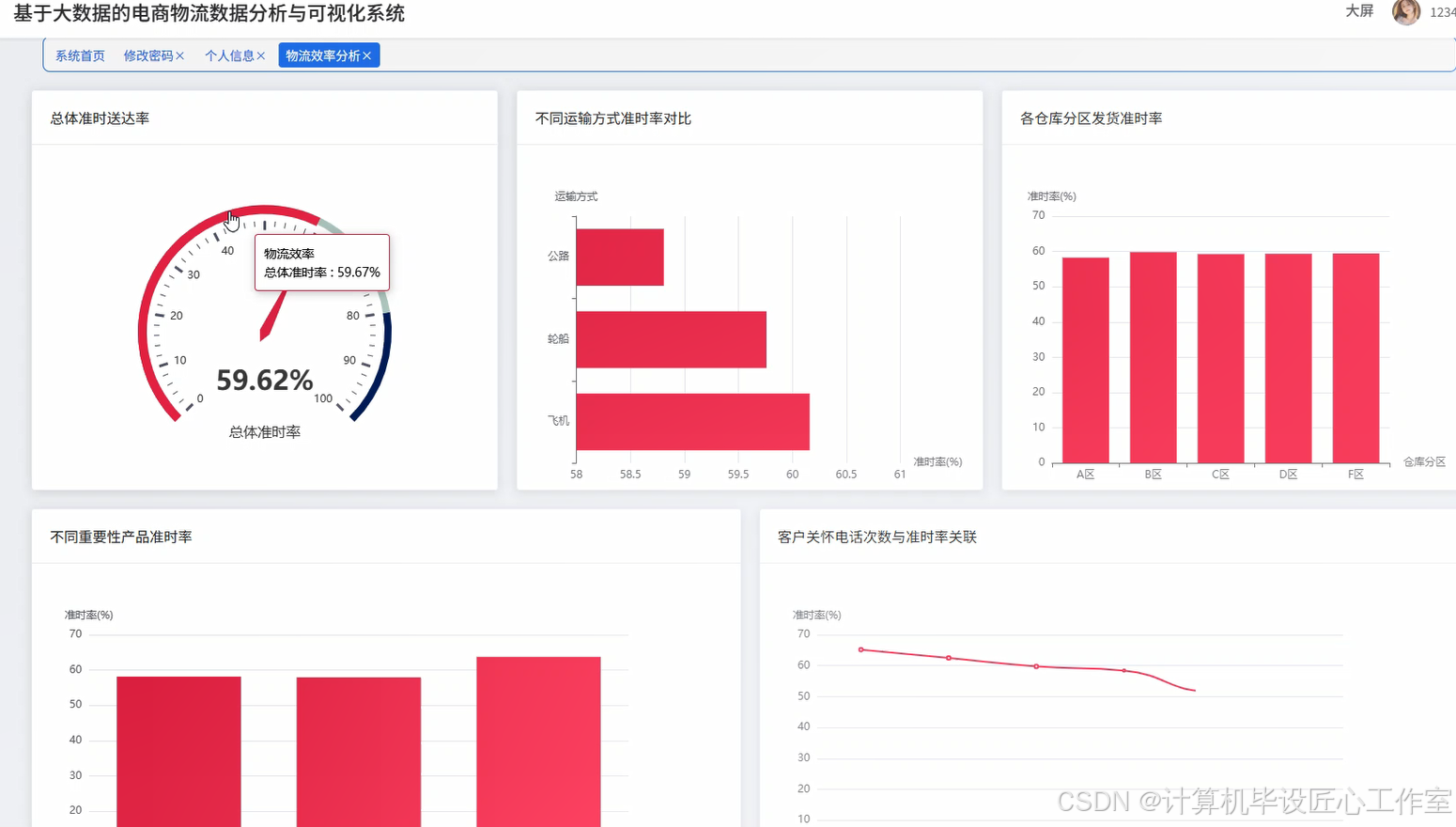
Task: Click the 总体准时率 gauge label
Action: tap(265, 432)
